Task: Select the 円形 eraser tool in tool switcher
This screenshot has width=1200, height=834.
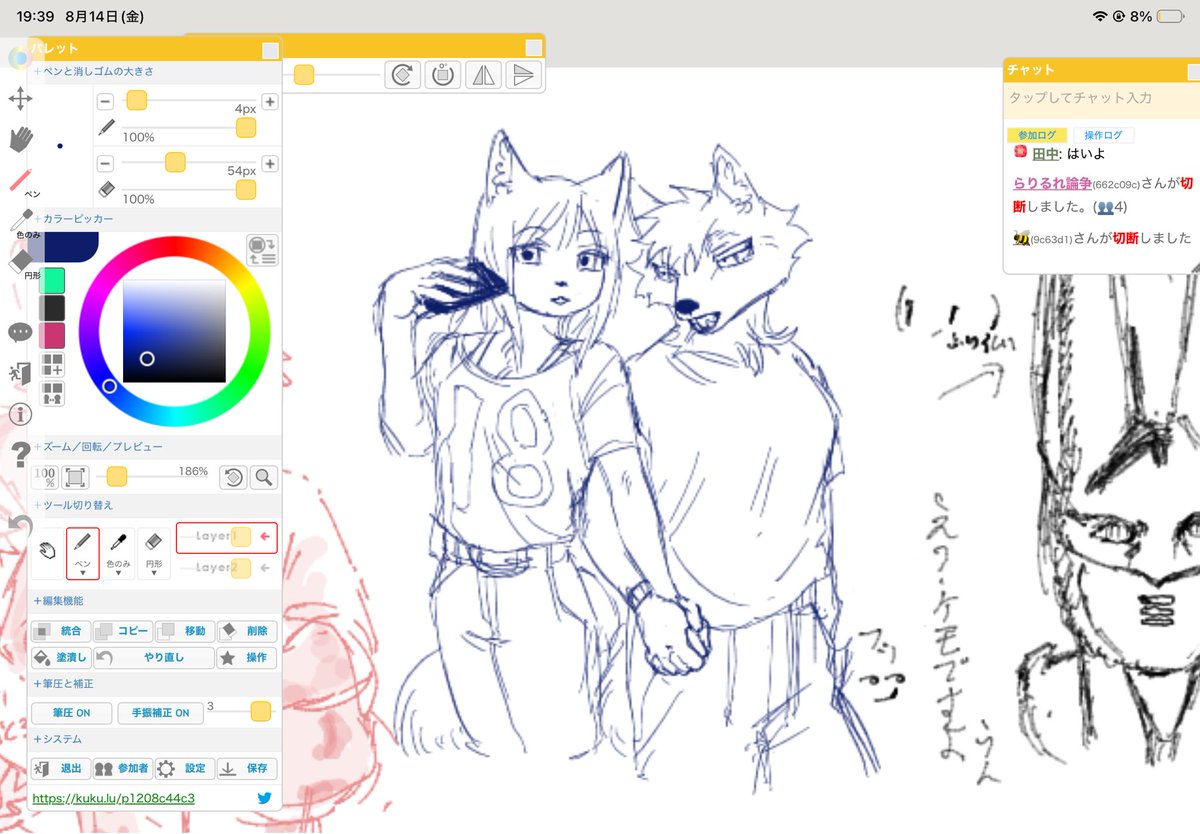Action: [154, 553]
